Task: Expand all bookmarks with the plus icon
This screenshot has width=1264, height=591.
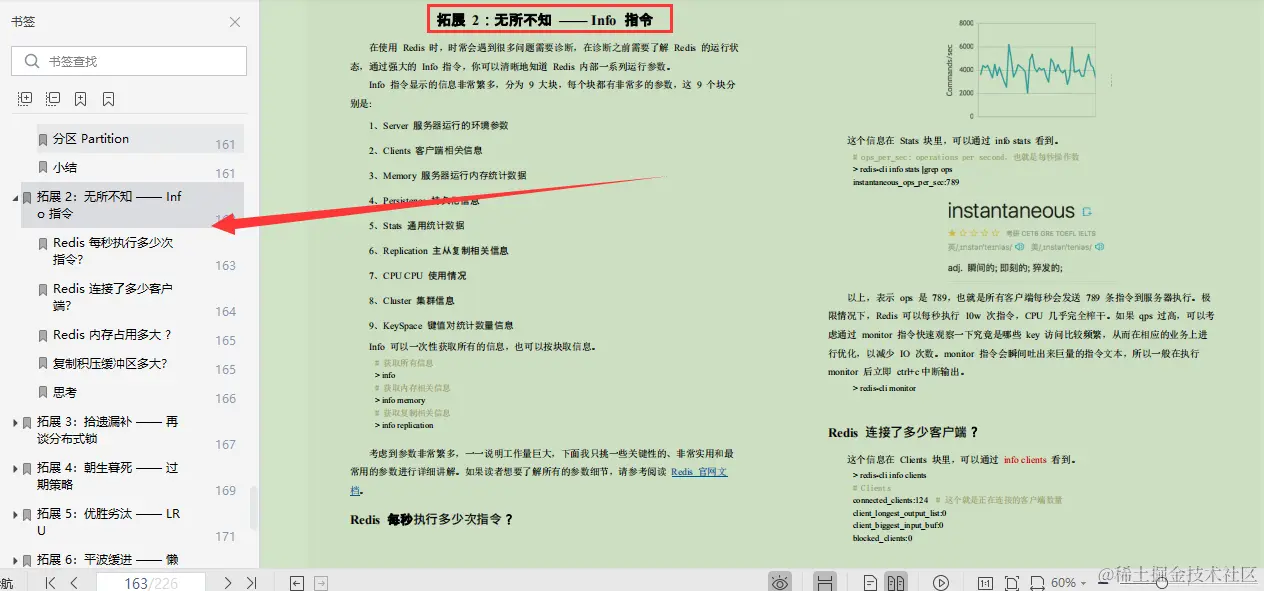Action: (x=24, y=98)
